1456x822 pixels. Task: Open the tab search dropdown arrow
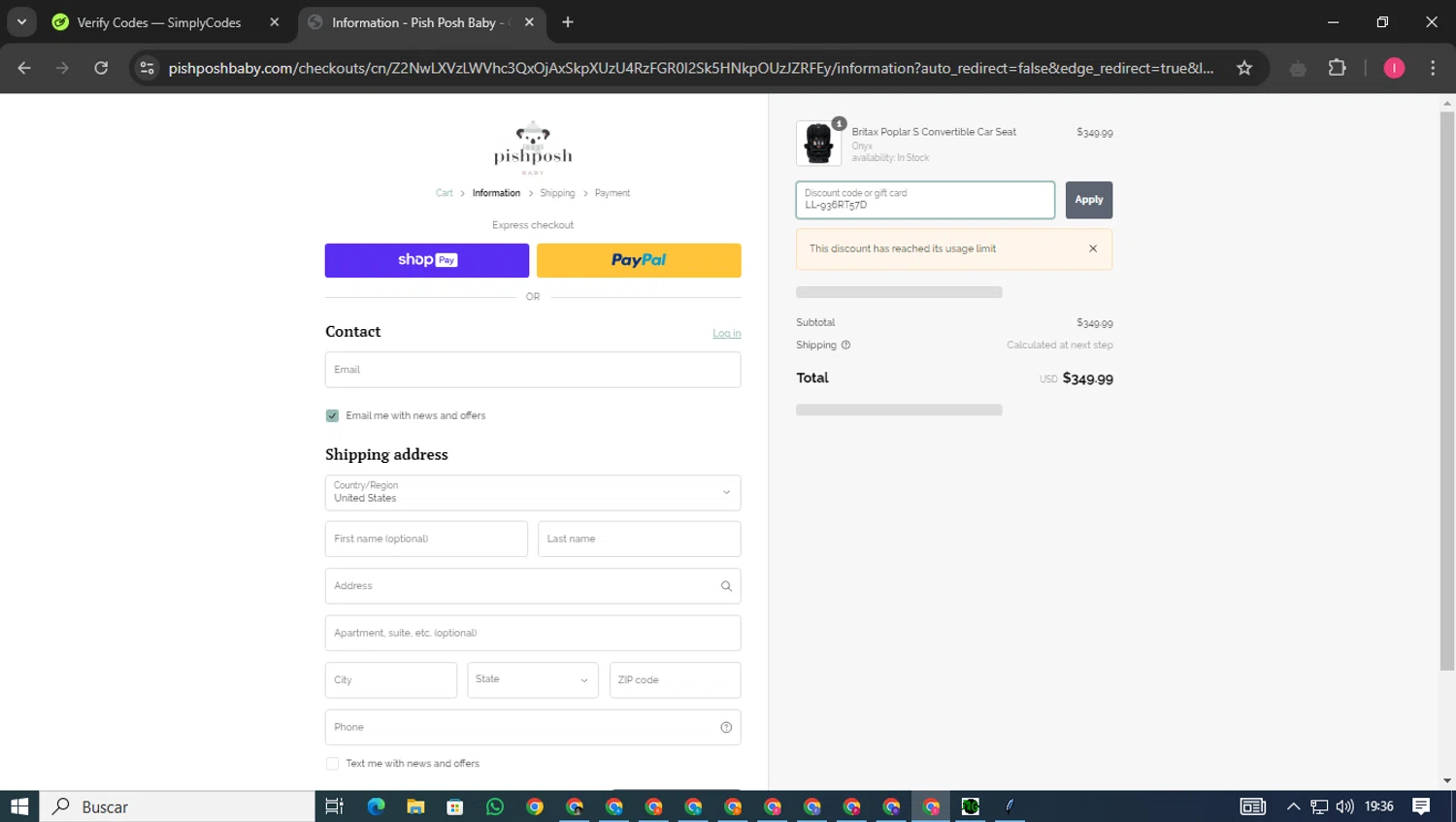pos(21,22)
